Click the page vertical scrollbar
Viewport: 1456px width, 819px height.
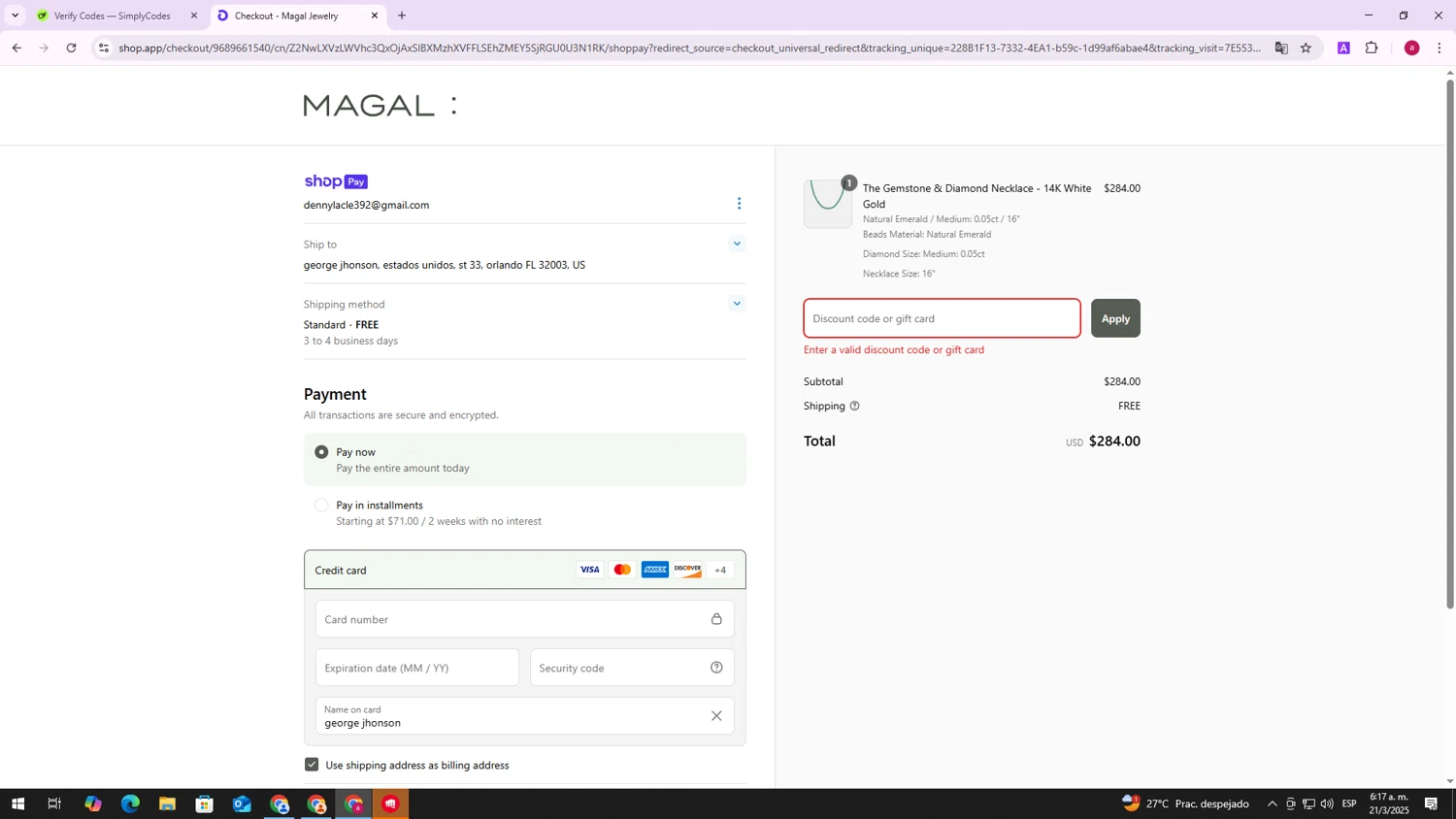pos(1450,344)
